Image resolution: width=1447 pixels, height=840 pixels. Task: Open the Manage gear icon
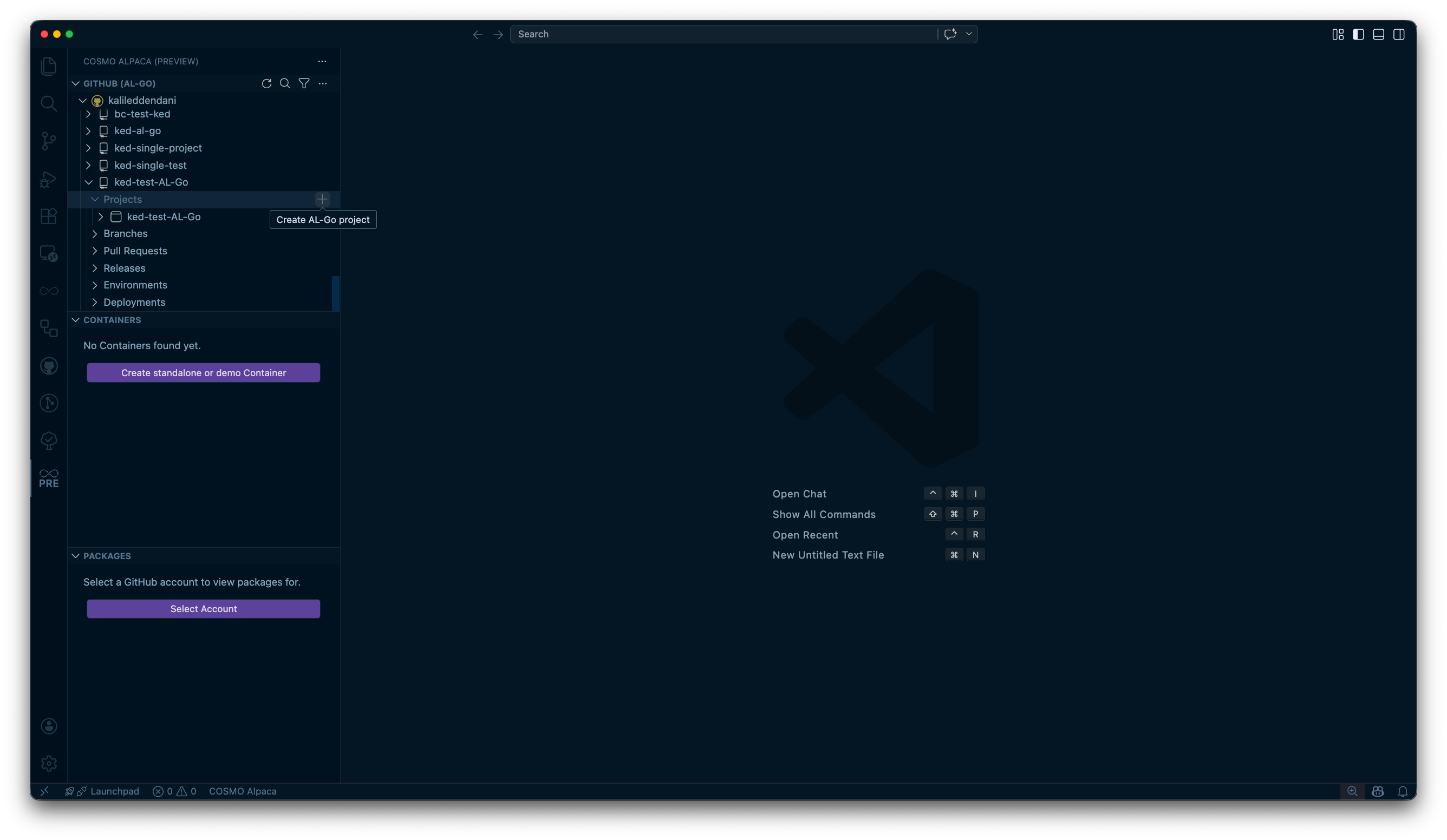point(49,763)
